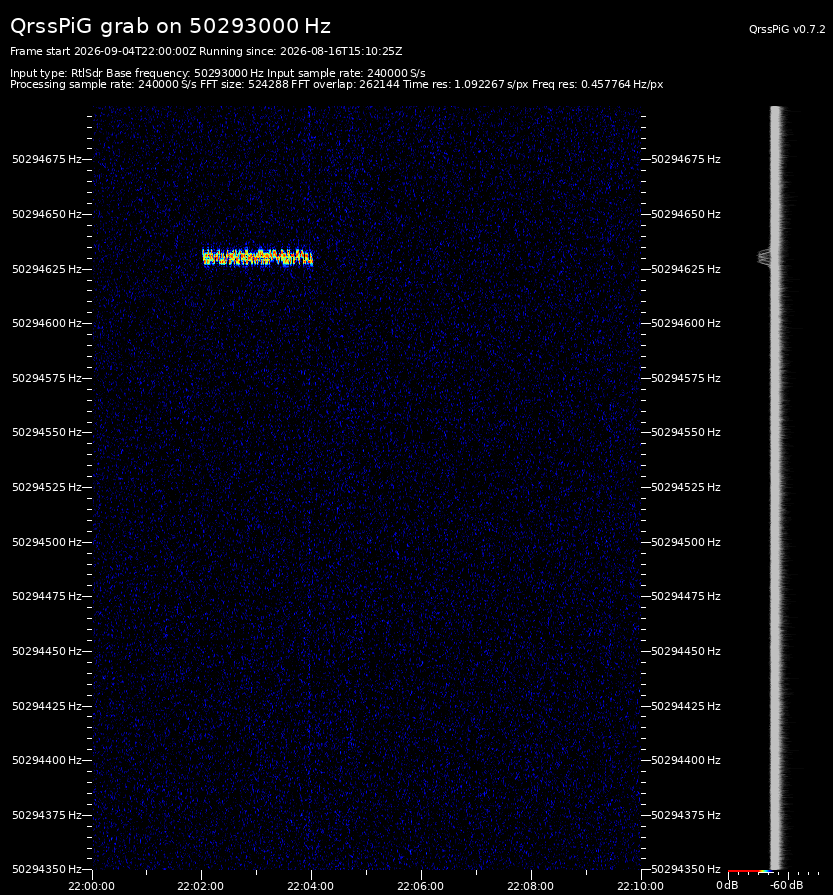Image resolution: width=833 pixels, height=895 pixels.
Task: Click the right 50294400 Hz frequency label
Action: click(686, 760)
